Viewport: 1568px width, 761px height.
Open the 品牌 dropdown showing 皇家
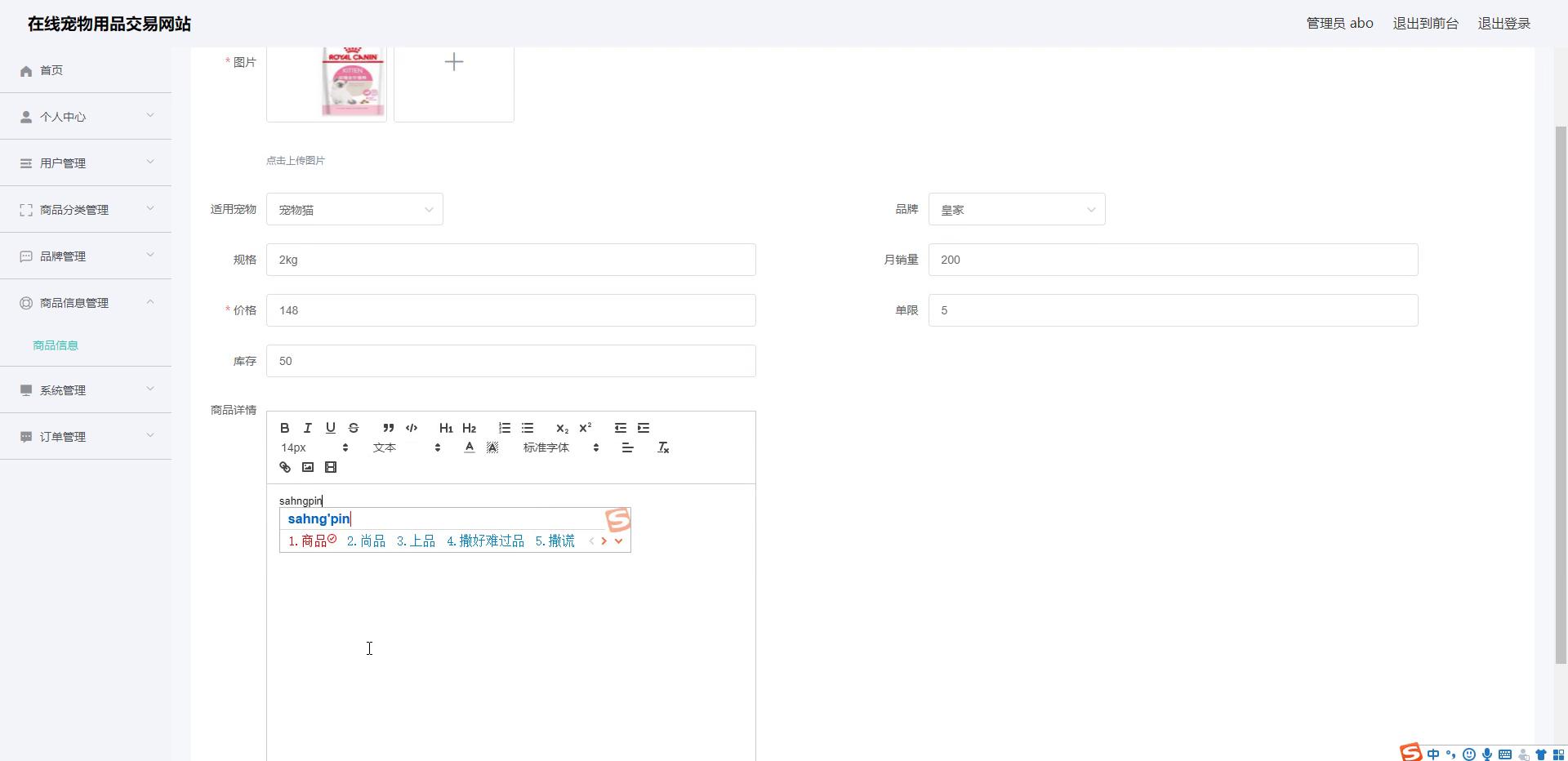pos(1016,210)
